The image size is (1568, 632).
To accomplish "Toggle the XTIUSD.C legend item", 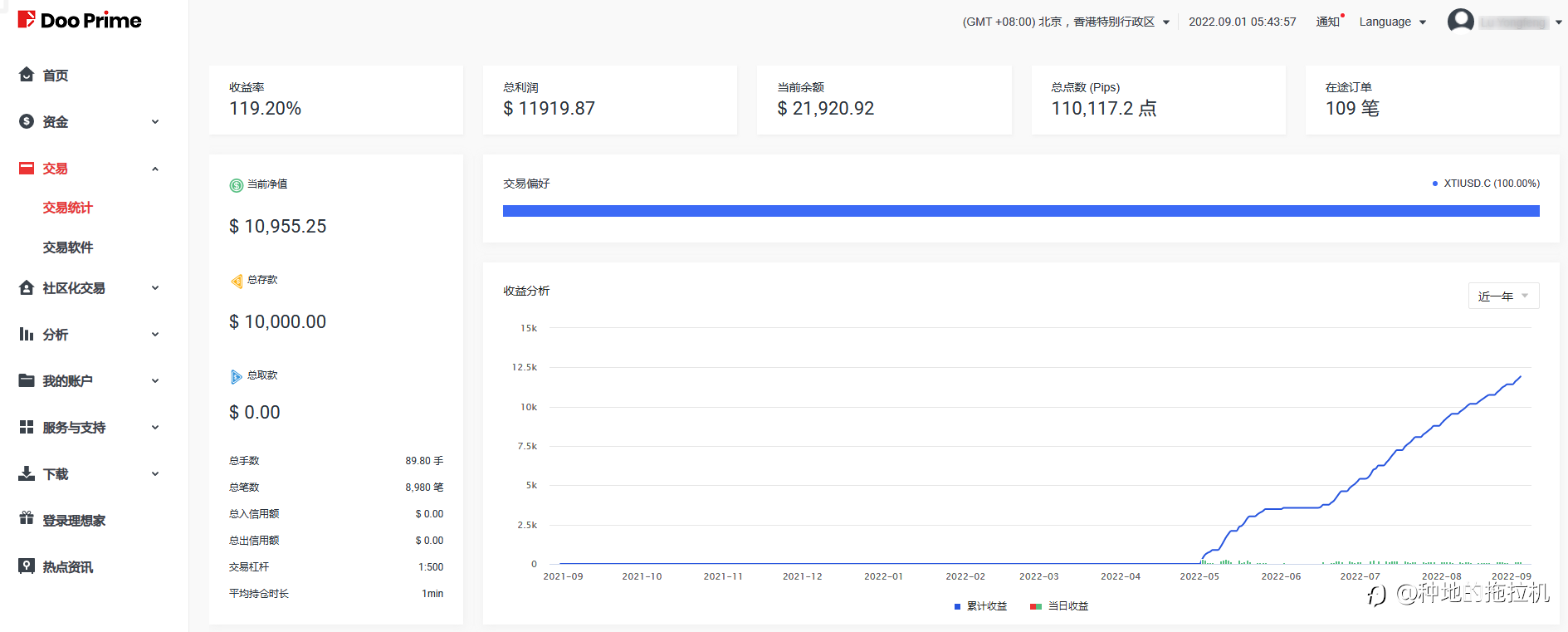I will coord(1486,184).
